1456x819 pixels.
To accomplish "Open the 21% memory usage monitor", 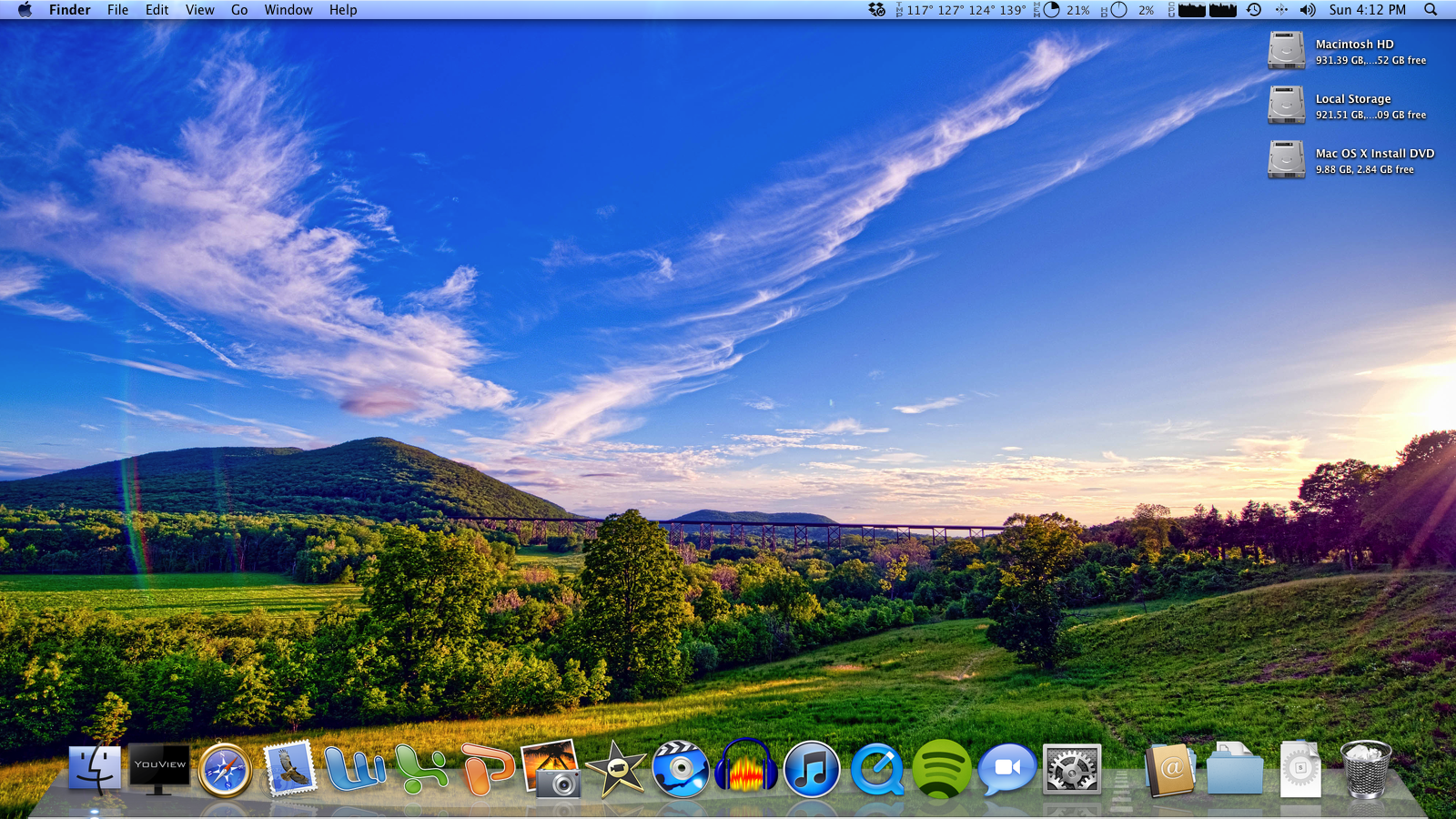I will [1062, 10].
